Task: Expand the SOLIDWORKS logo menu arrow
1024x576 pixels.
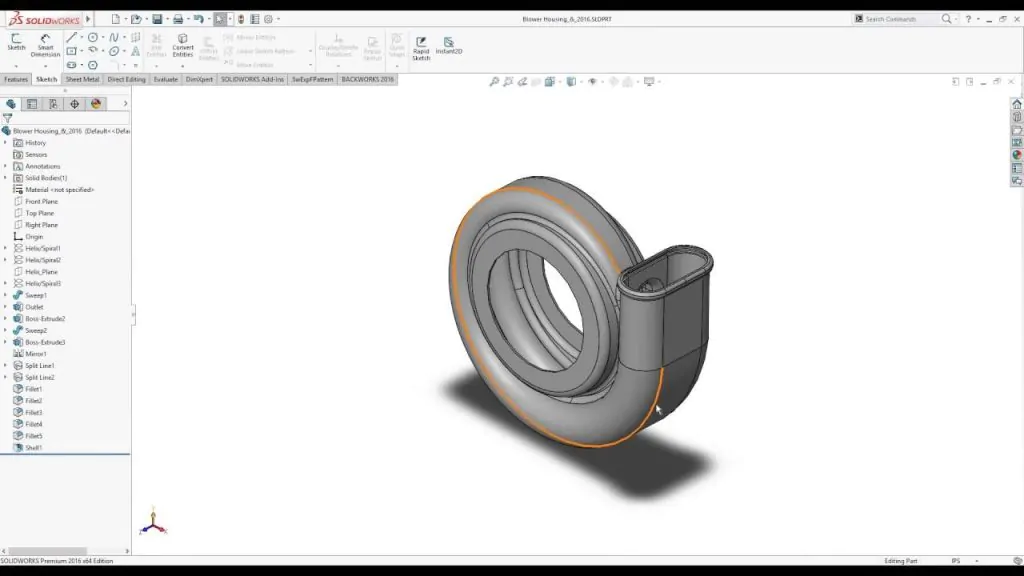Action: [x=88, y=19]
